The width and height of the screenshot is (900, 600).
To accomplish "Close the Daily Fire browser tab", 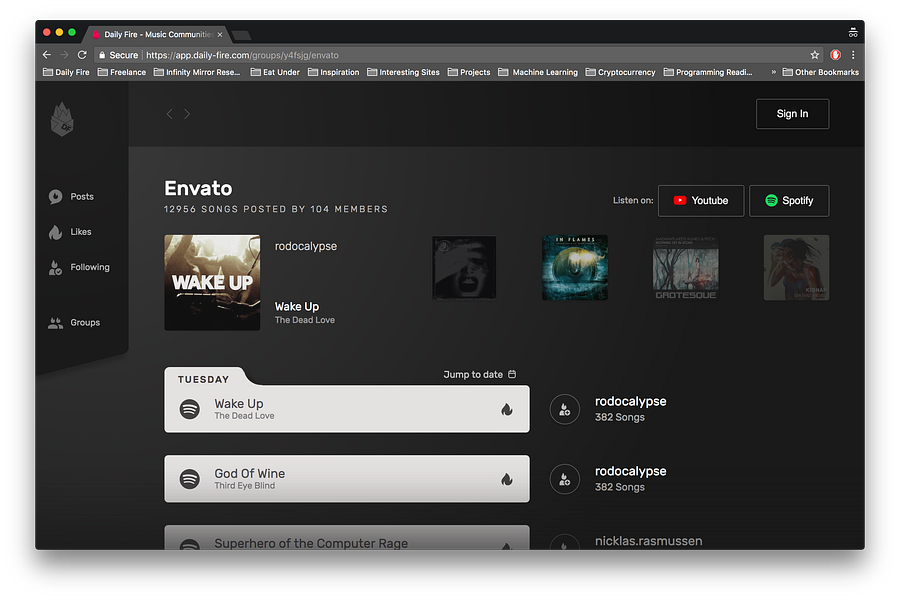I will (x=220, y=34).
